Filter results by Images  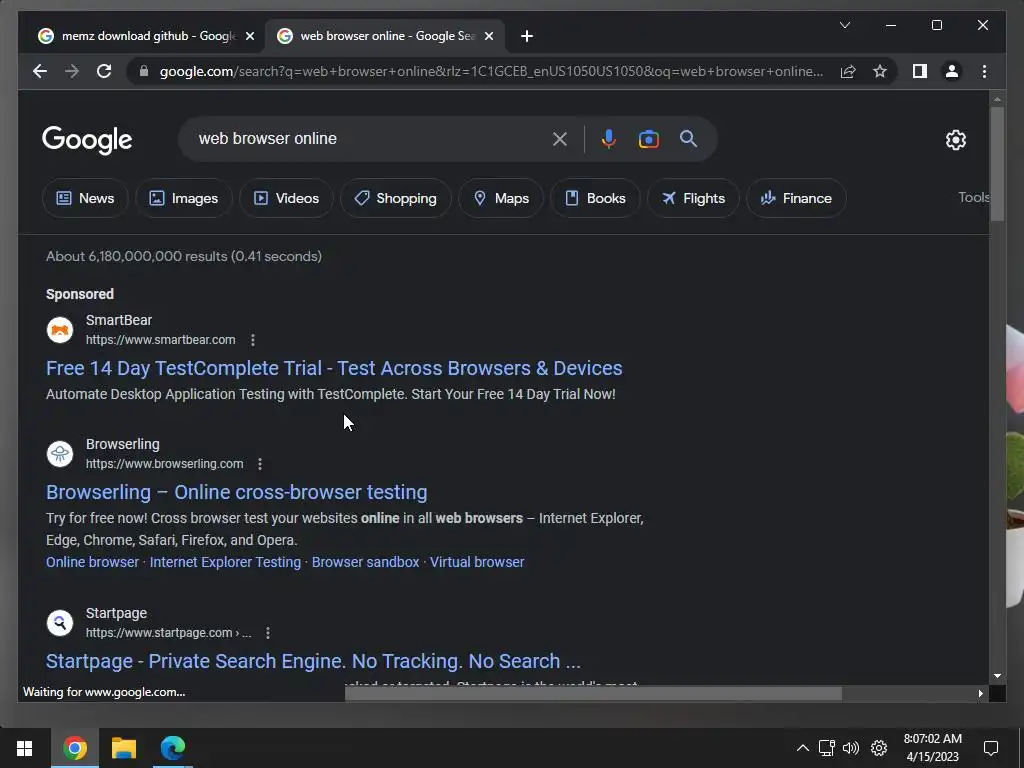click(184, 198)
